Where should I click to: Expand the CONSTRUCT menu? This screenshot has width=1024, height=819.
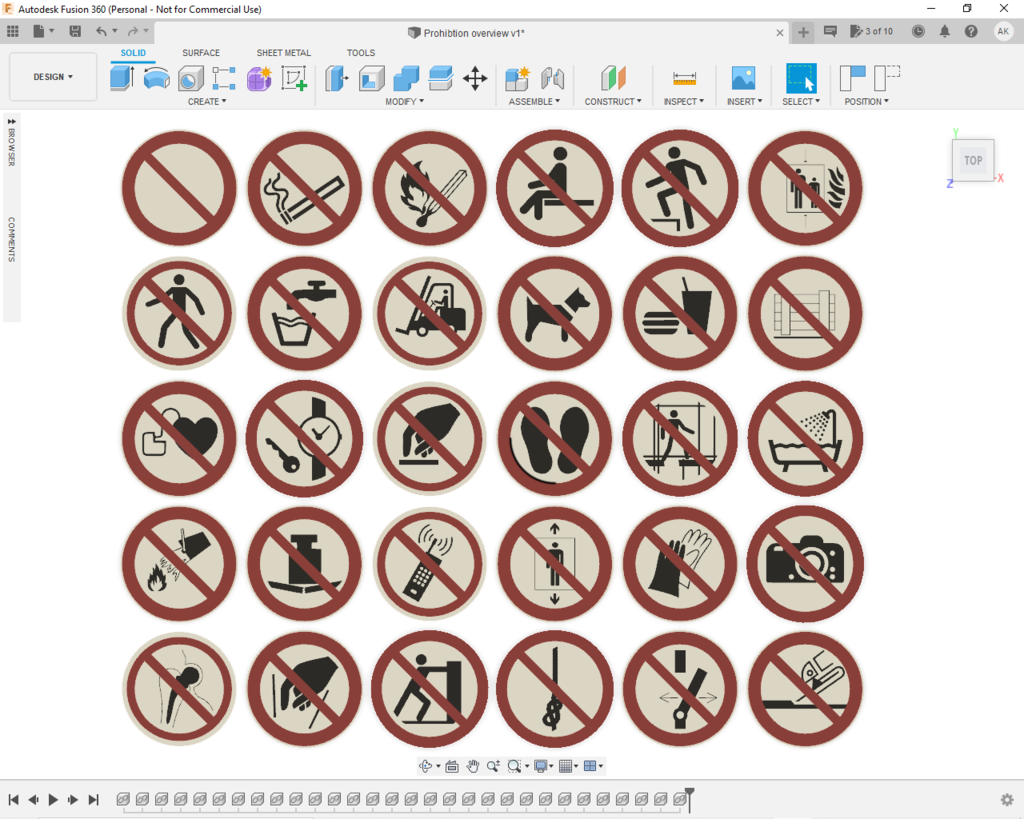613,101
